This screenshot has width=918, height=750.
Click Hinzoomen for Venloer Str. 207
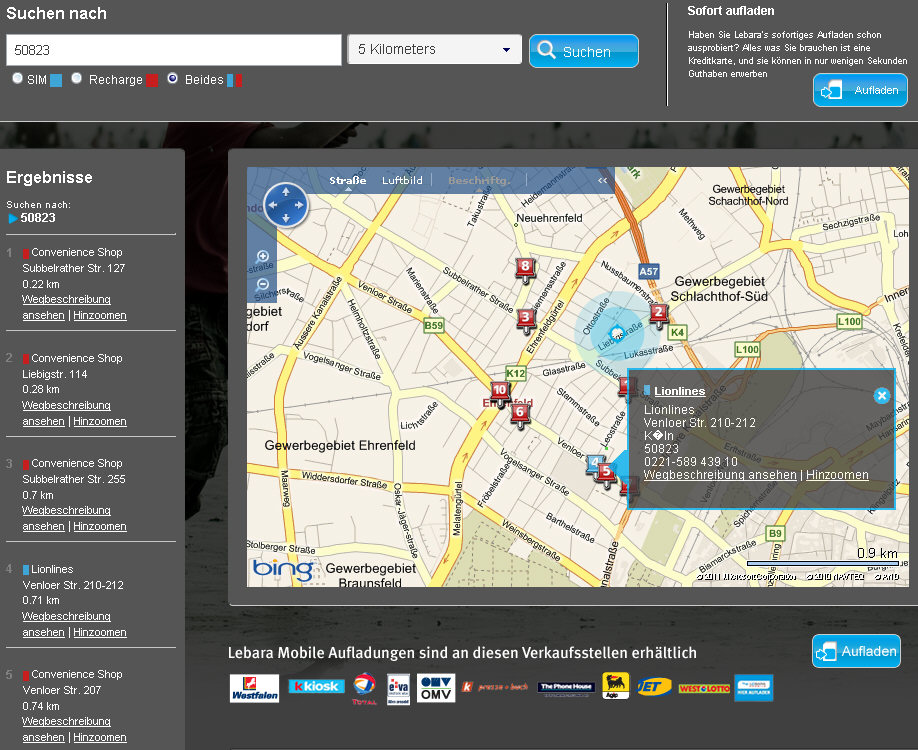[x=100, y=737]
